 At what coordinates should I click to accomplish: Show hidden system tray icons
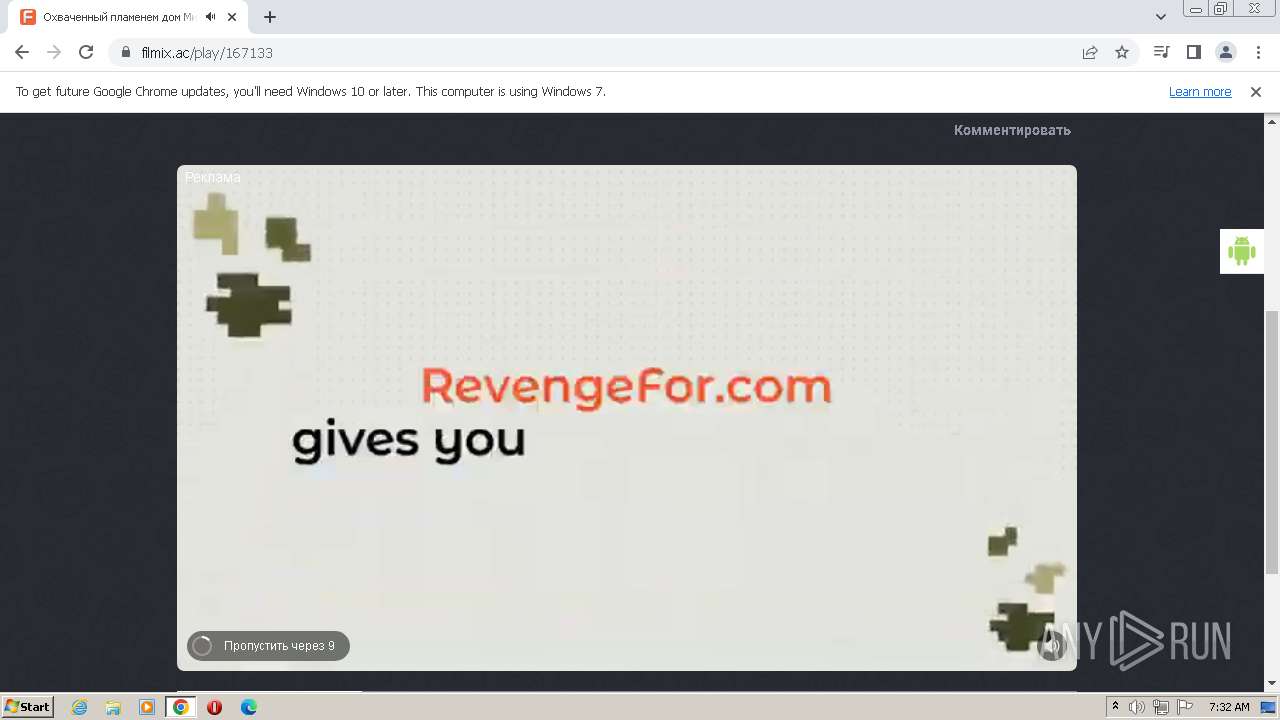1116,707
